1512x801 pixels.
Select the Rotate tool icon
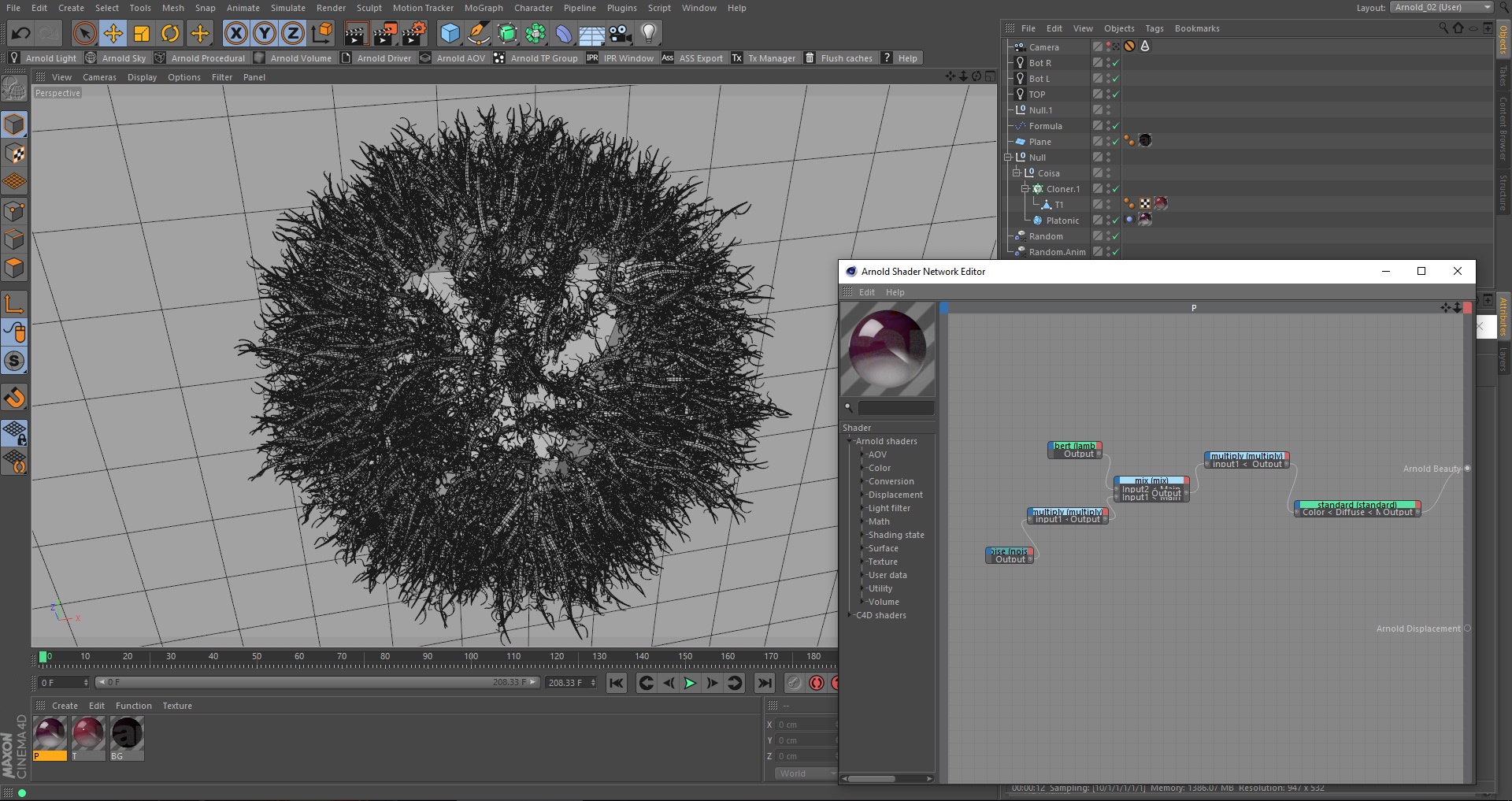(x=170, y=33)
